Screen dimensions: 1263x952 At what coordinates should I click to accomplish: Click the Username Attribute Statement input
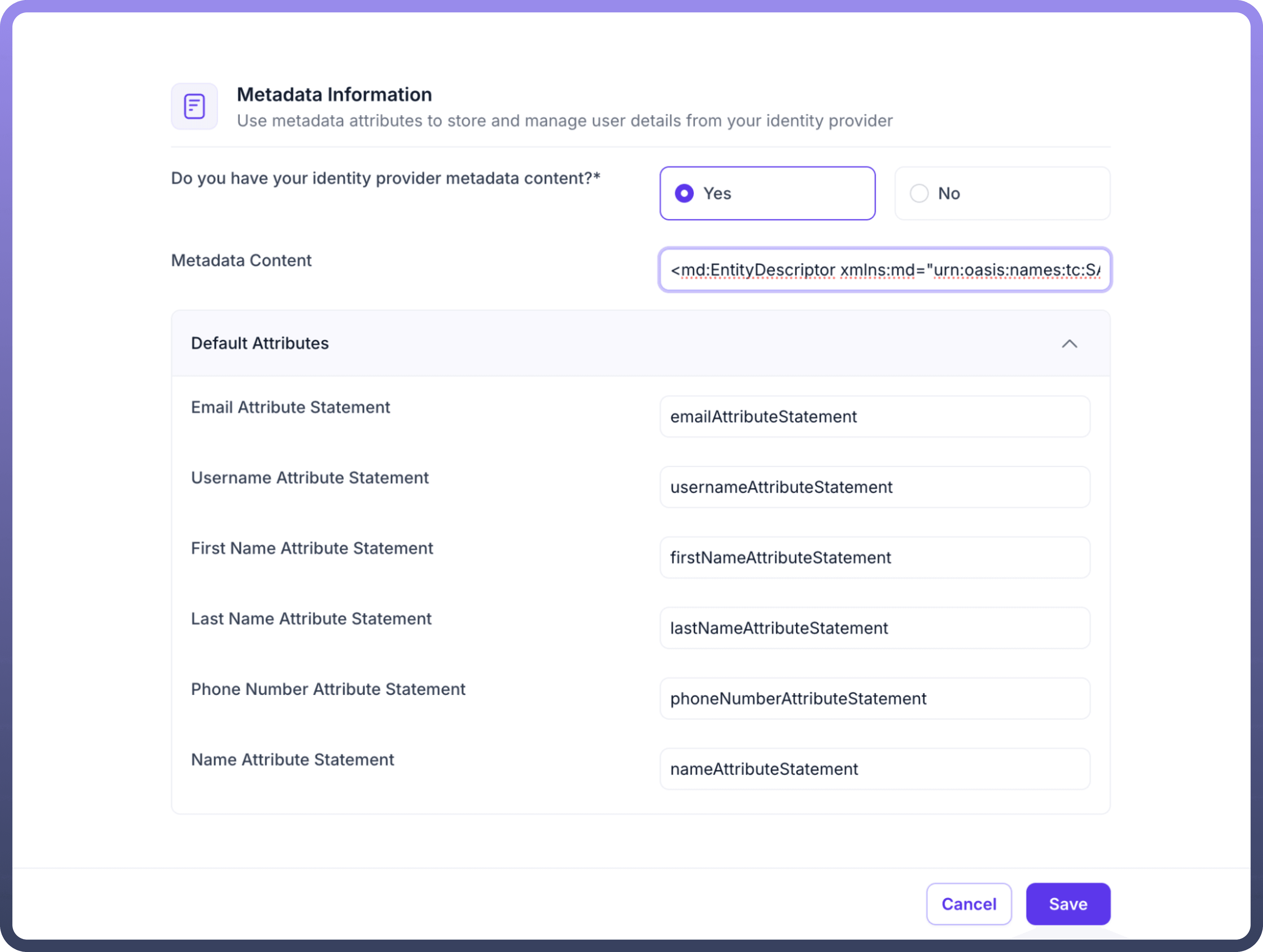pos(874,487)
